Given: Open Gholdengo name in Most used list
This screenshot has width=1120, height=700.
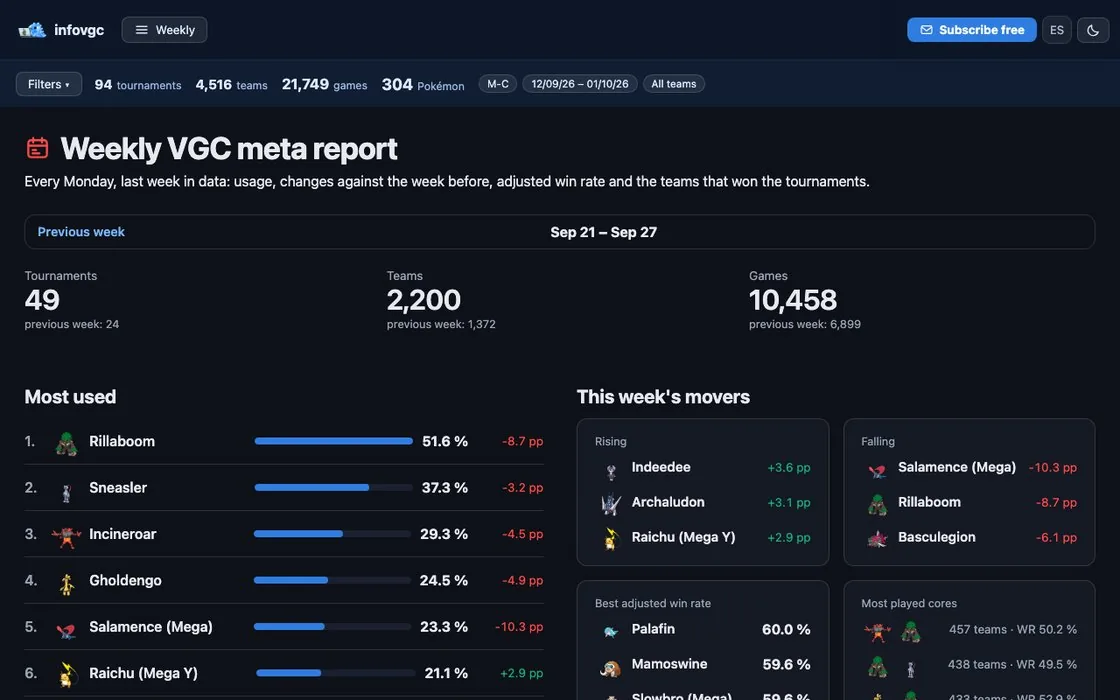Looking at the screenshot, I should pos(125,581).
